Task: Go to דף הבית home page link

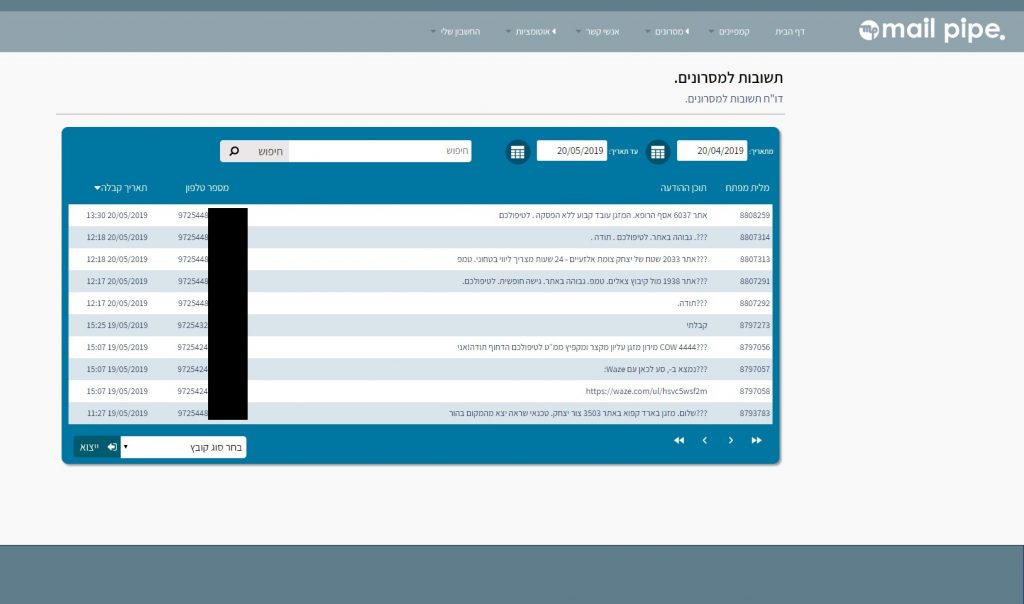Action: click(790, 32)
